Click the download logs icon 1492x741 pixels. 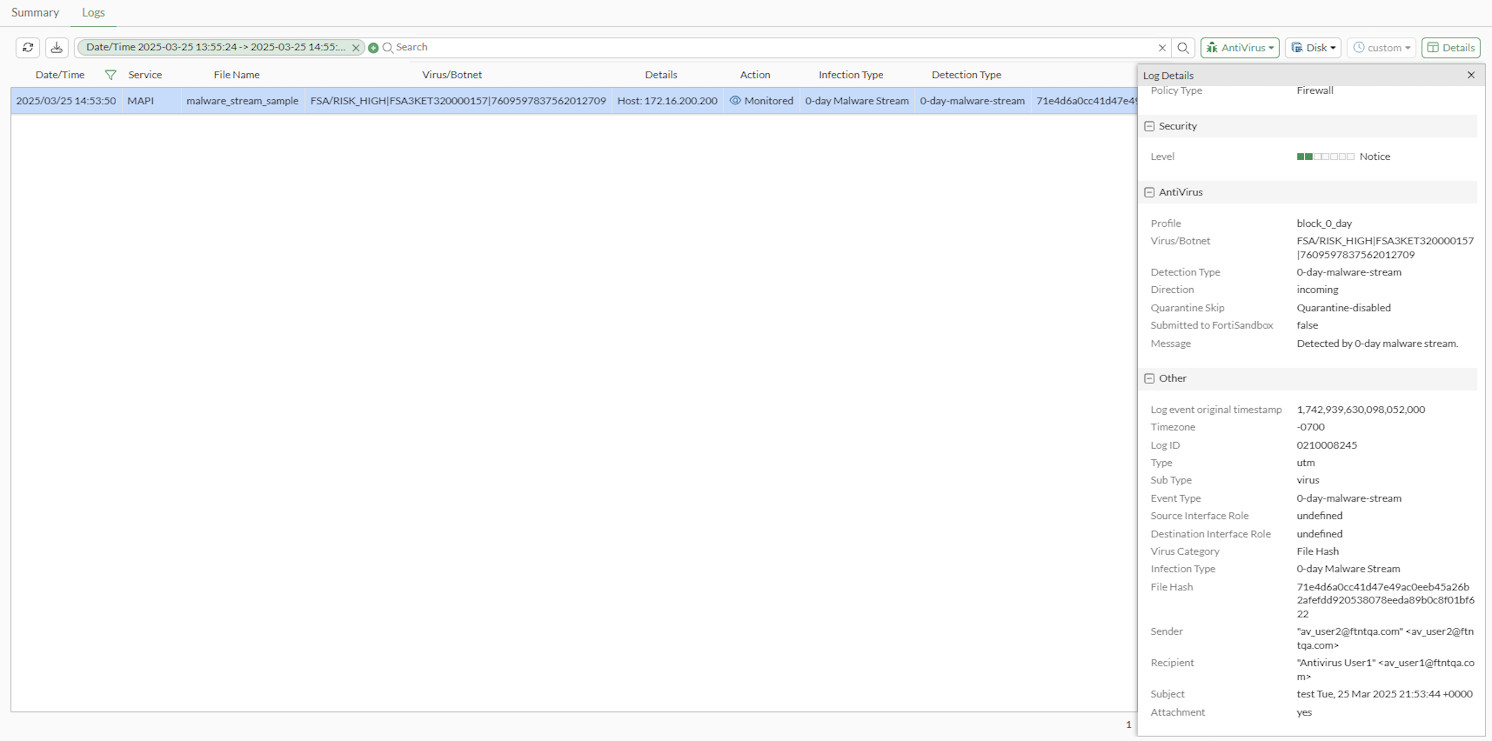[x=56, y=47]
